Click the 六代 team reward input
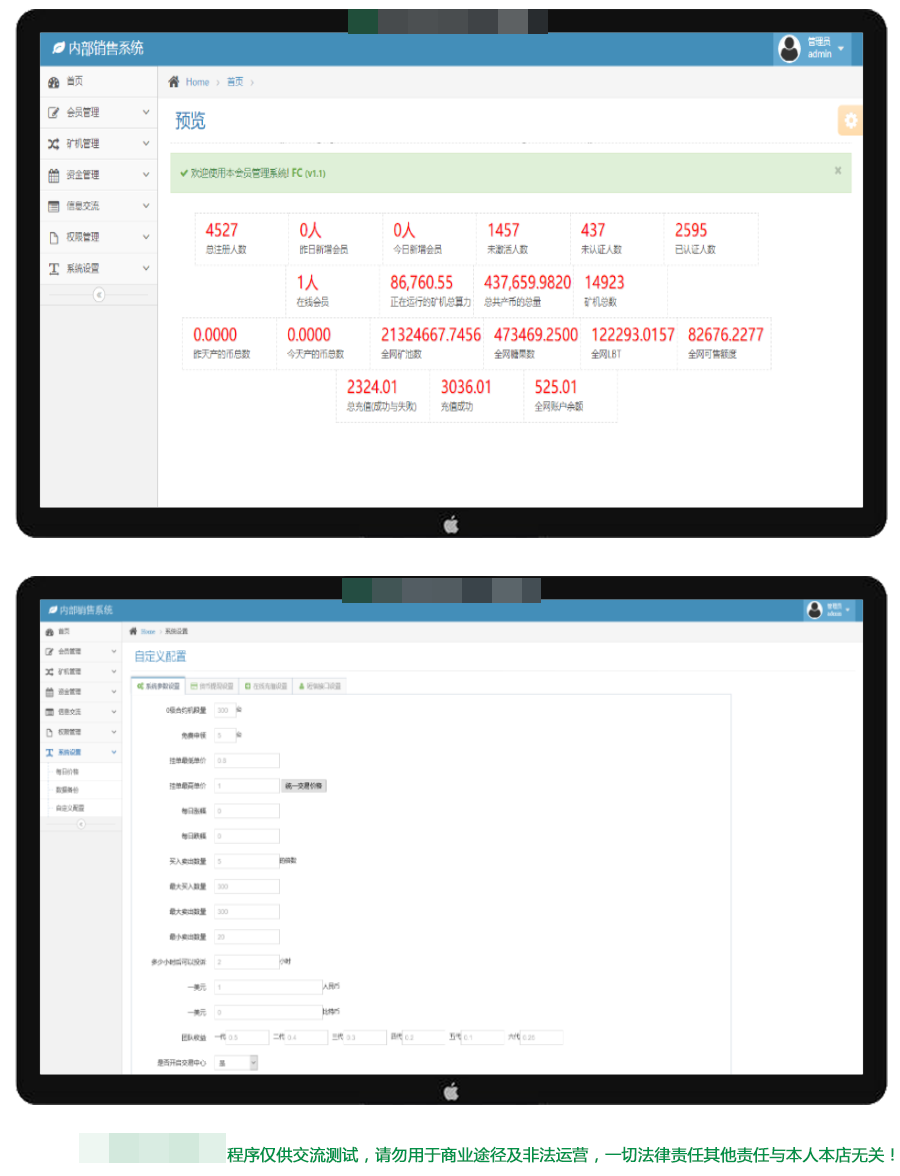The image size is (900, 1176). click(x=542, y=1037)
